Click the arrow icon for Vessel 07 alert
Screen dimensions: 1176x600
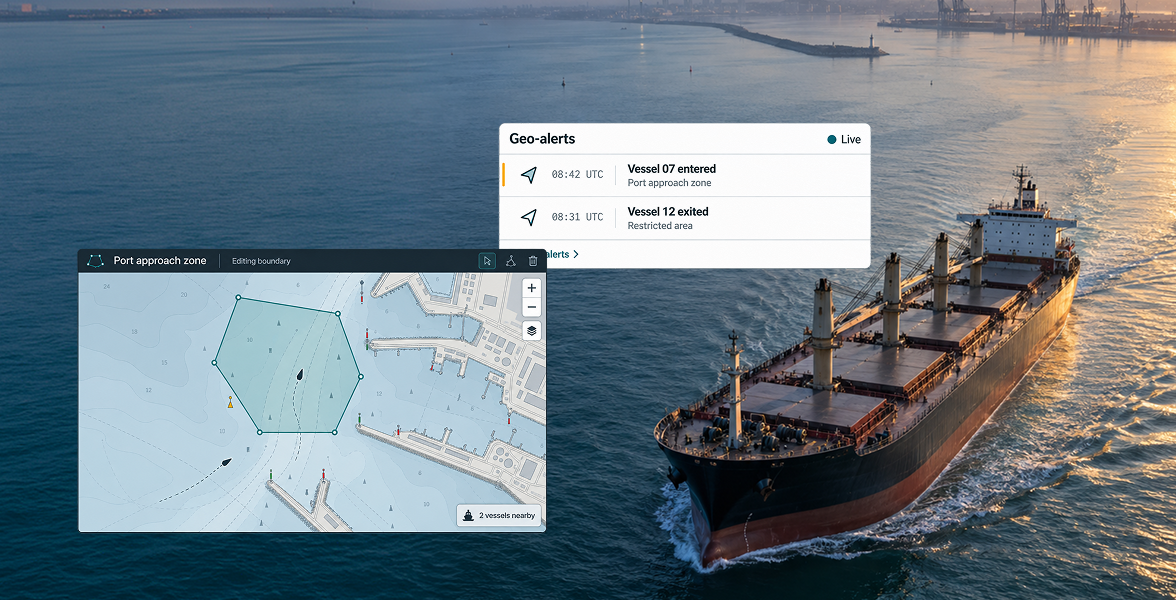(x=529, y=175)
